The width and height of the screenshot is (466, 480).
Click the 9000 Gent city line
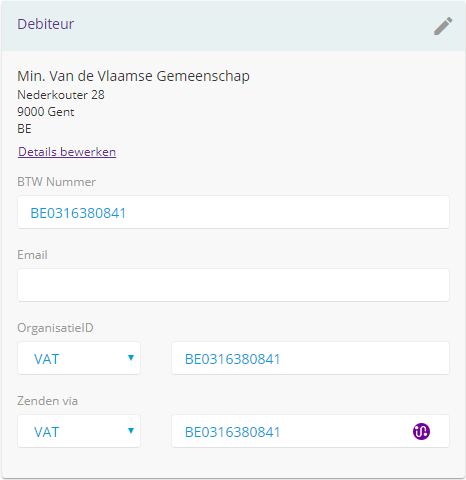coord(46,112)
